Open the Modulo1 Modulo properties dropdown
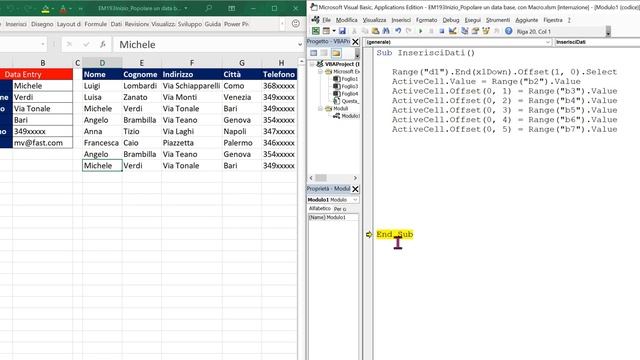The width and height of the screenshot is (640, 360). pyautogui.click(x=355, y=200)
